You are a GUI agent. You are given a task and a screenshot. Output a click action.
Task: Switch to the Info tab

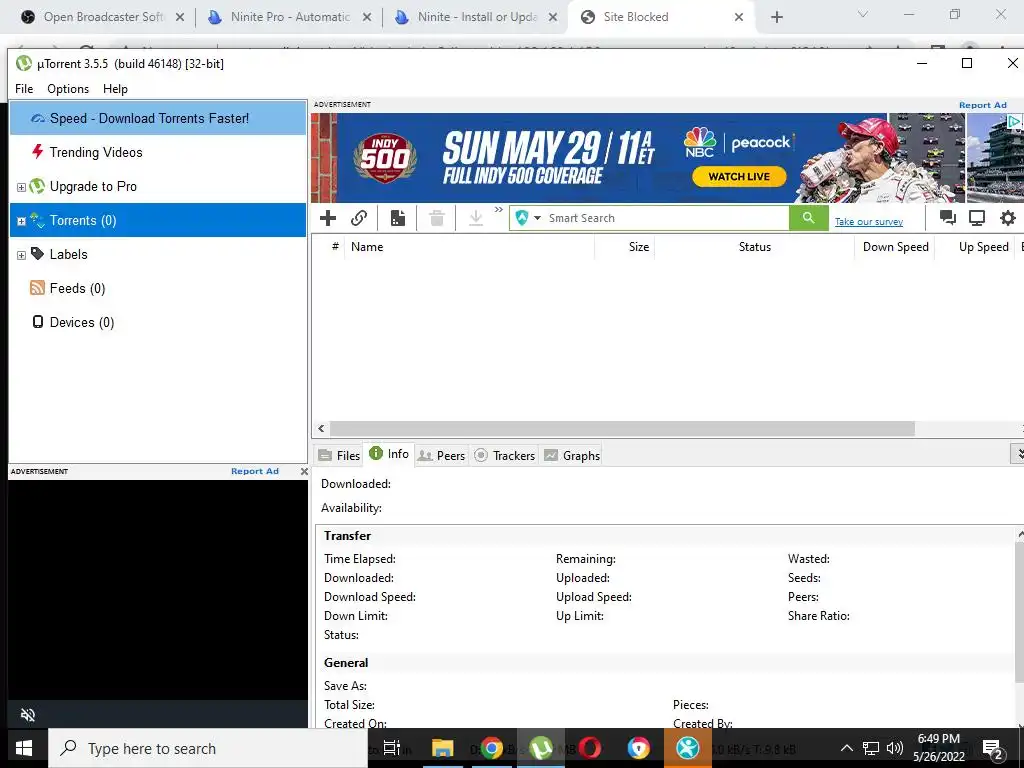point(389,454)
